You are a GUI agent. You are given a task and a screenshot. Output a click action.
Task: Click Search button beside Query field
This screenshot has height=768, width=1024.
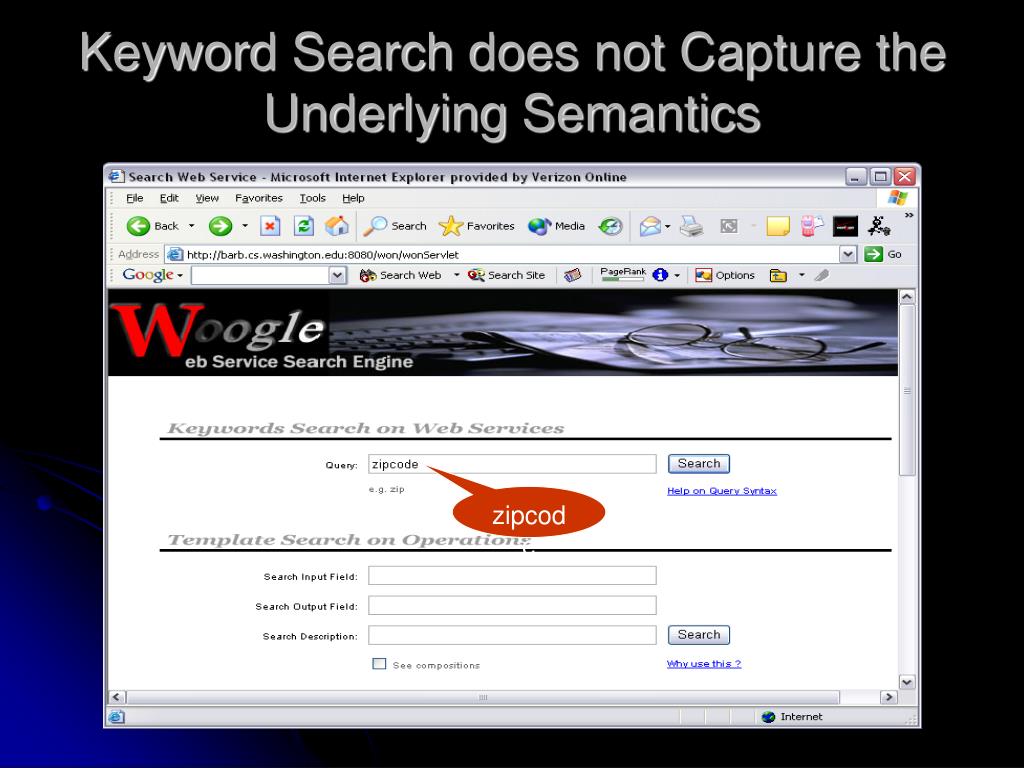coord(699,464)
